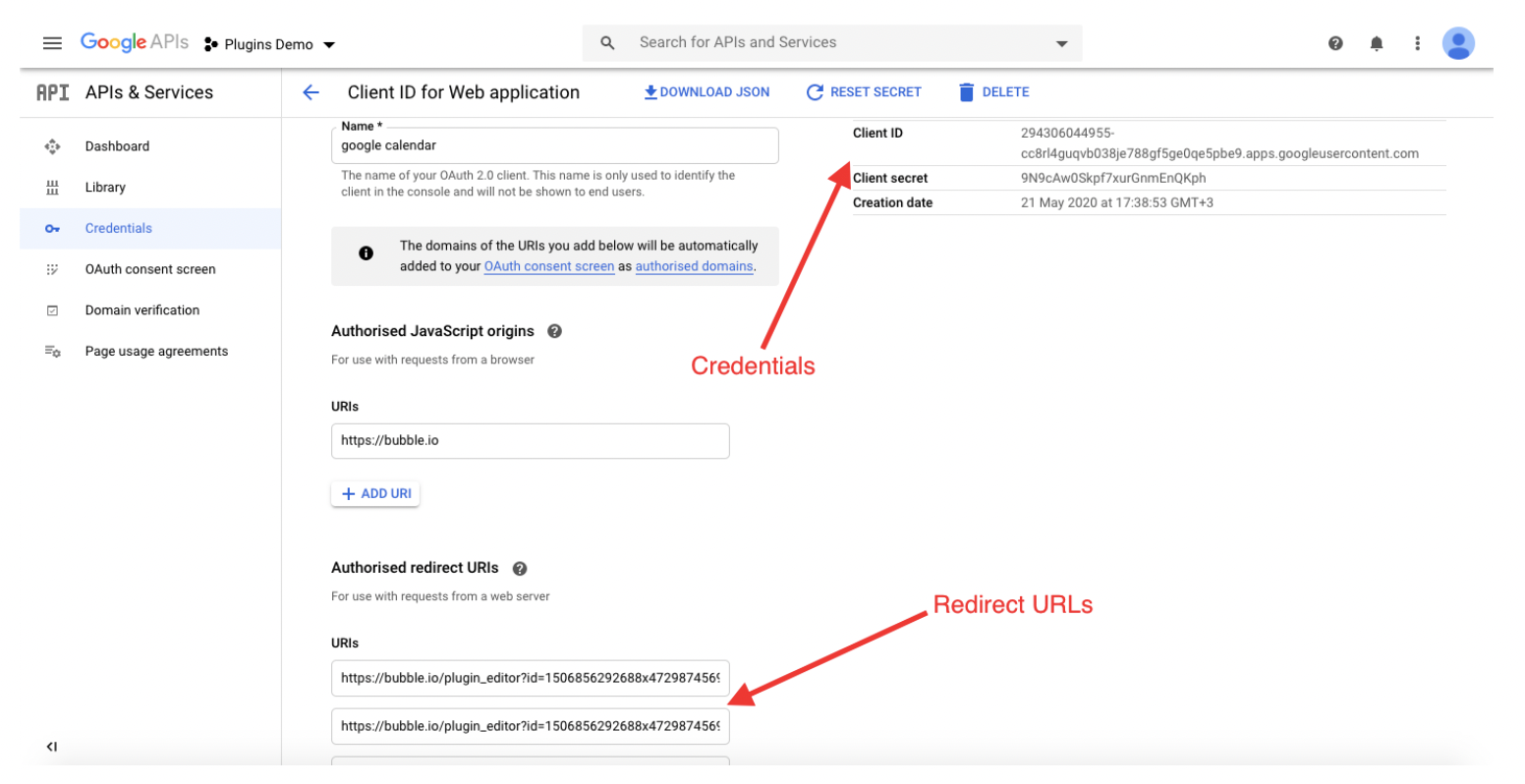Screen dimensions: 1525x784
Task: Open the three-dot more options menu
Action: pos(1417,43)
